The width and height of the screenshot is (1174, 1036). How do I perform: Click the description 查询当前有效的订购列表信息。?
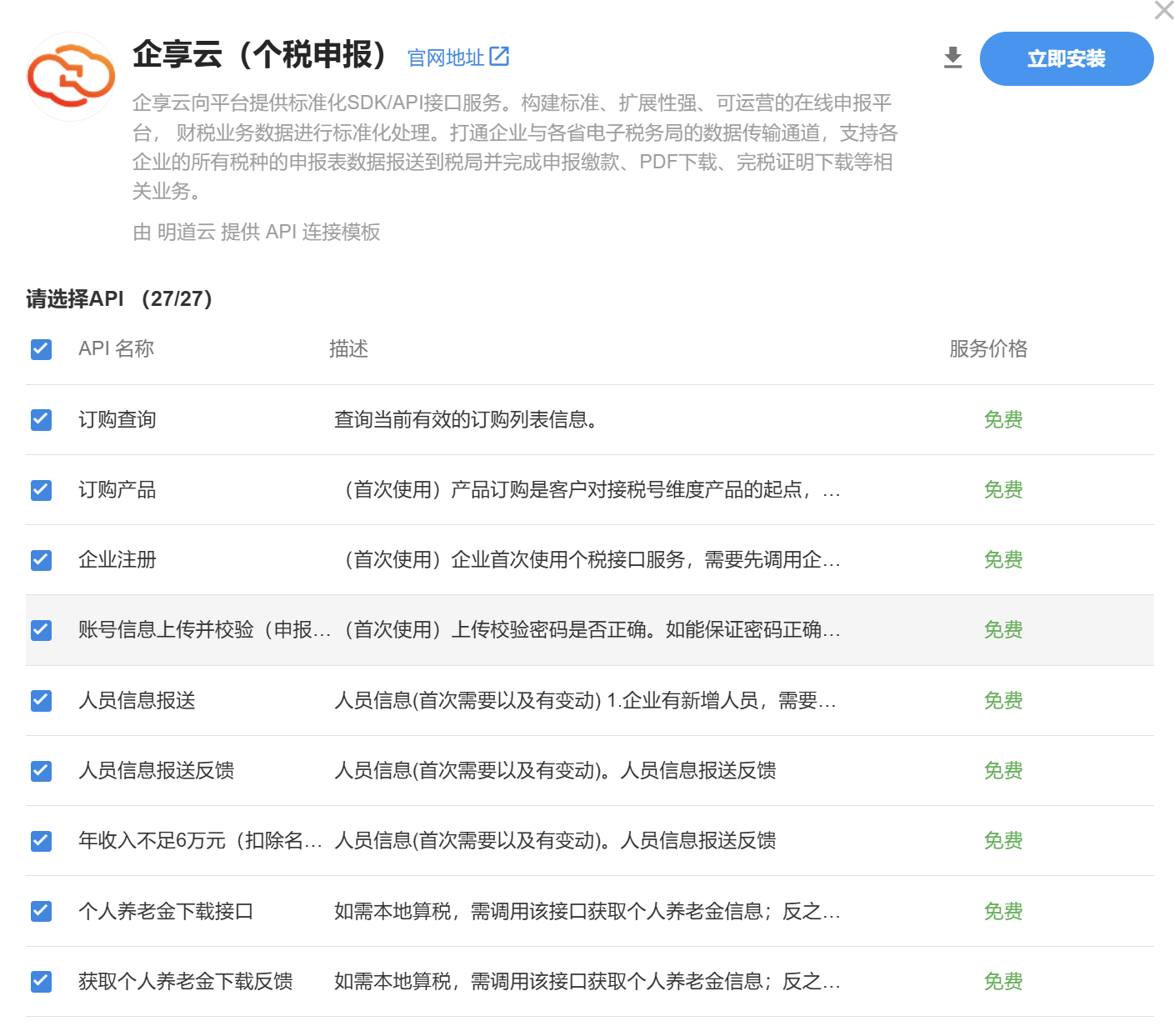click(x=467, y=419)
